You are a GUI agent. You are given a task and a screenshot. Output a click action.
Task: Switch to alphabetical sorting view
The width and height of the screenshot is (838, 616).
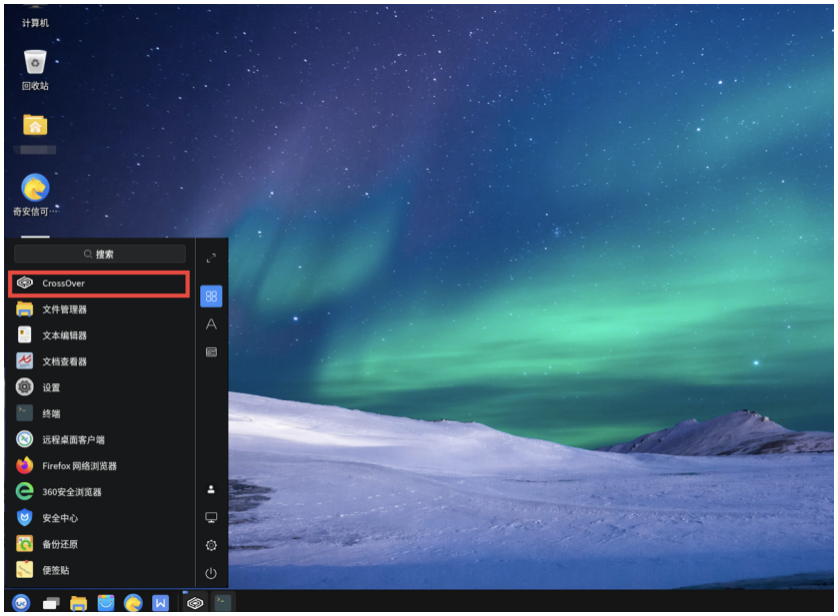point(211,325)
